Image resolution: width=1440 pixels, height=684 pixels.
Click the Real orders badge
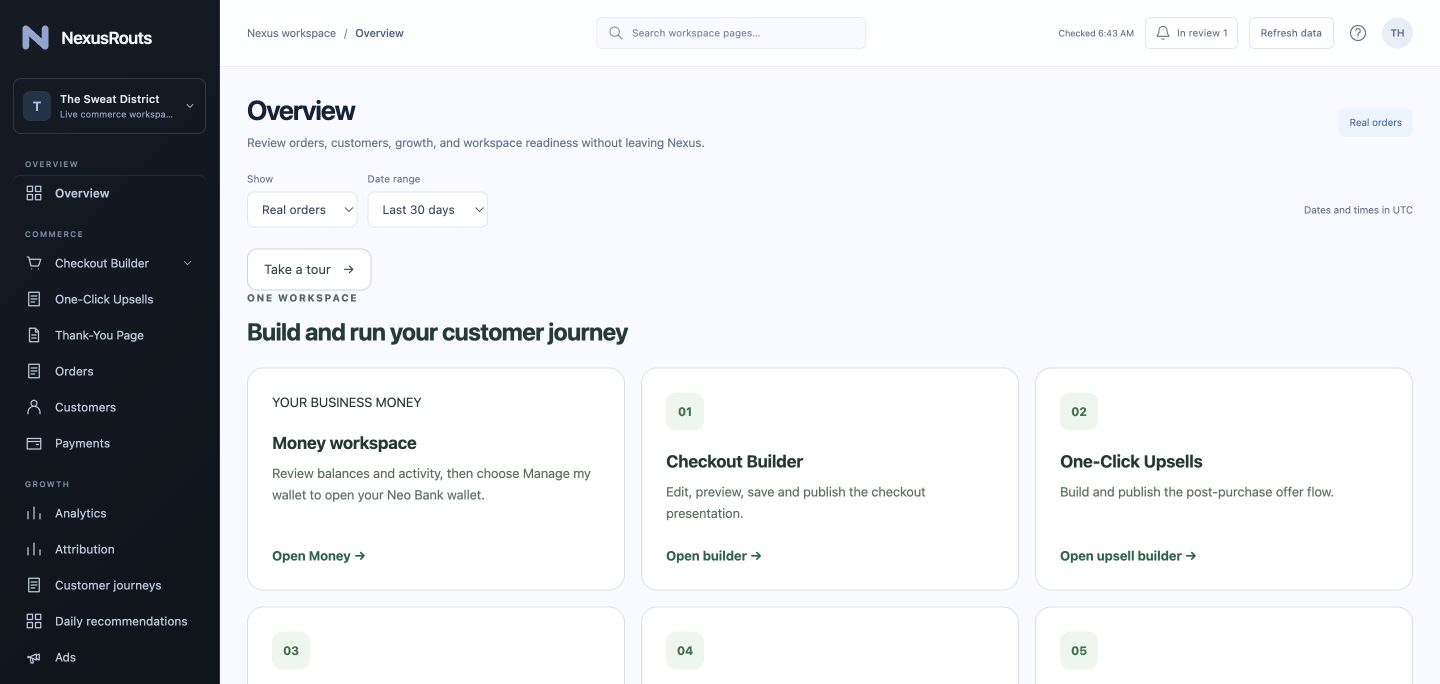click(x=1375, y=123)
